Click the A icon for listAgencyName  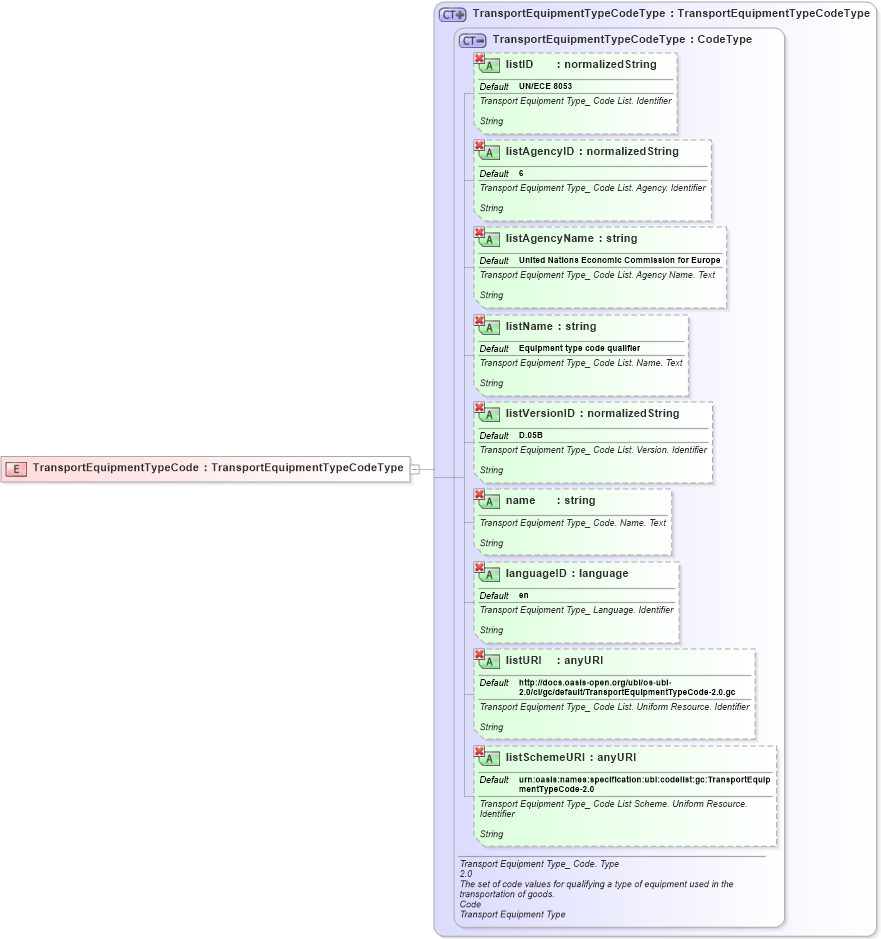pos(489,239)
